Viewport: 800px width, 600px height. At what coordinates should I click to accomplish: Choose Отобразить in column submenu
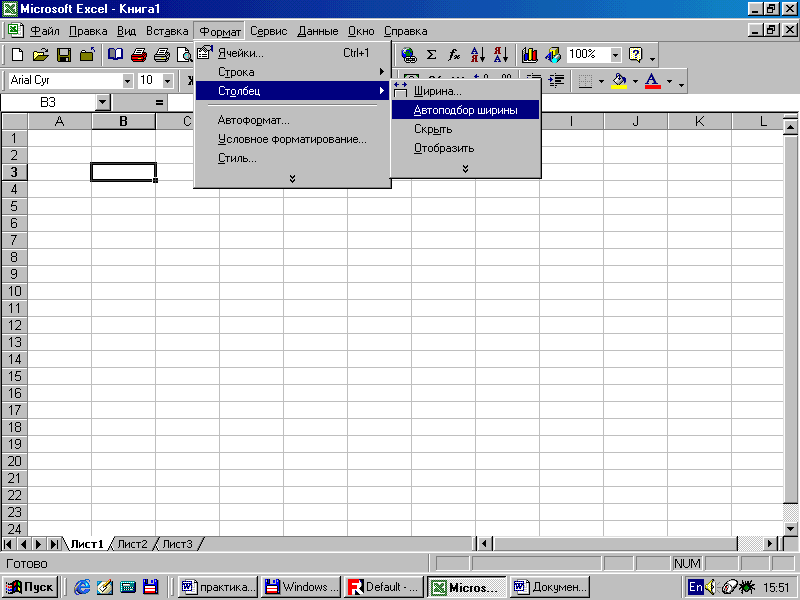465,148
